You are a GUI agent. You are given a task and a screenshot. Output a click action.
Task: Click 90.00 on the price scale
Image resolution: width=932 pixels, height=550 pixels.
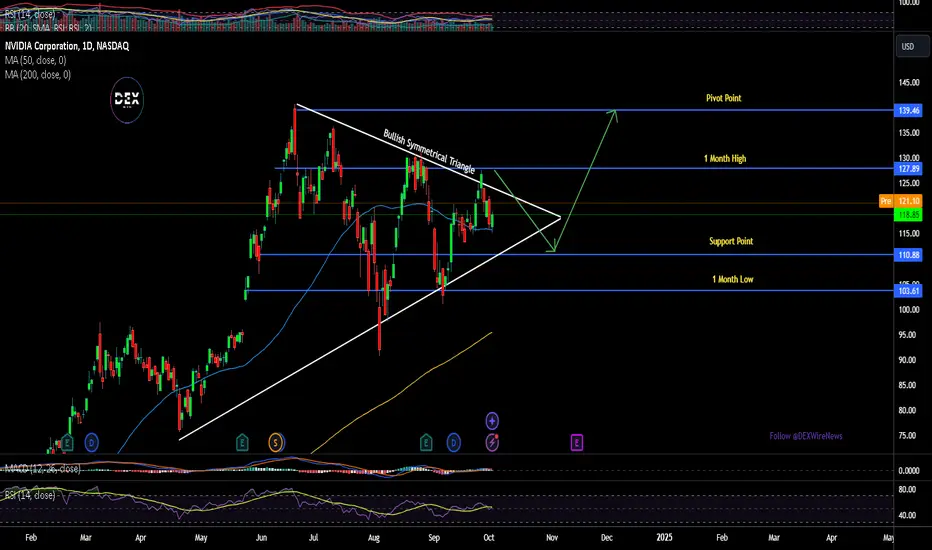pyautogui.click(x=909, y=360)
